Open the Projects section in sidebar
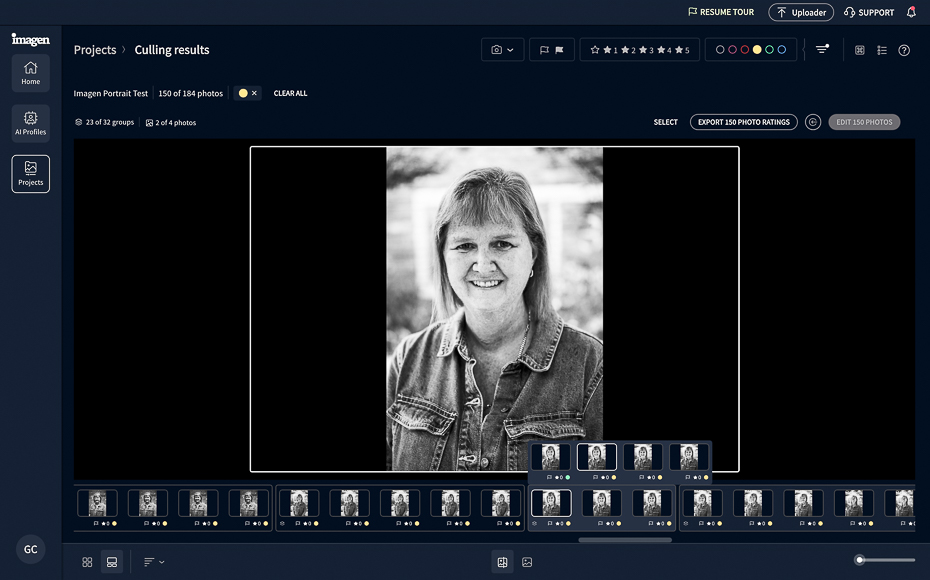 (30, 173)
